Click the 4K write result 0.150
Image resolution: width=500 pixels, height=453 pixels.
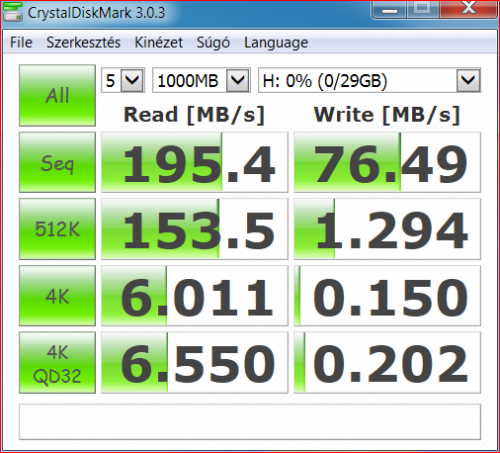pos(387,296)
